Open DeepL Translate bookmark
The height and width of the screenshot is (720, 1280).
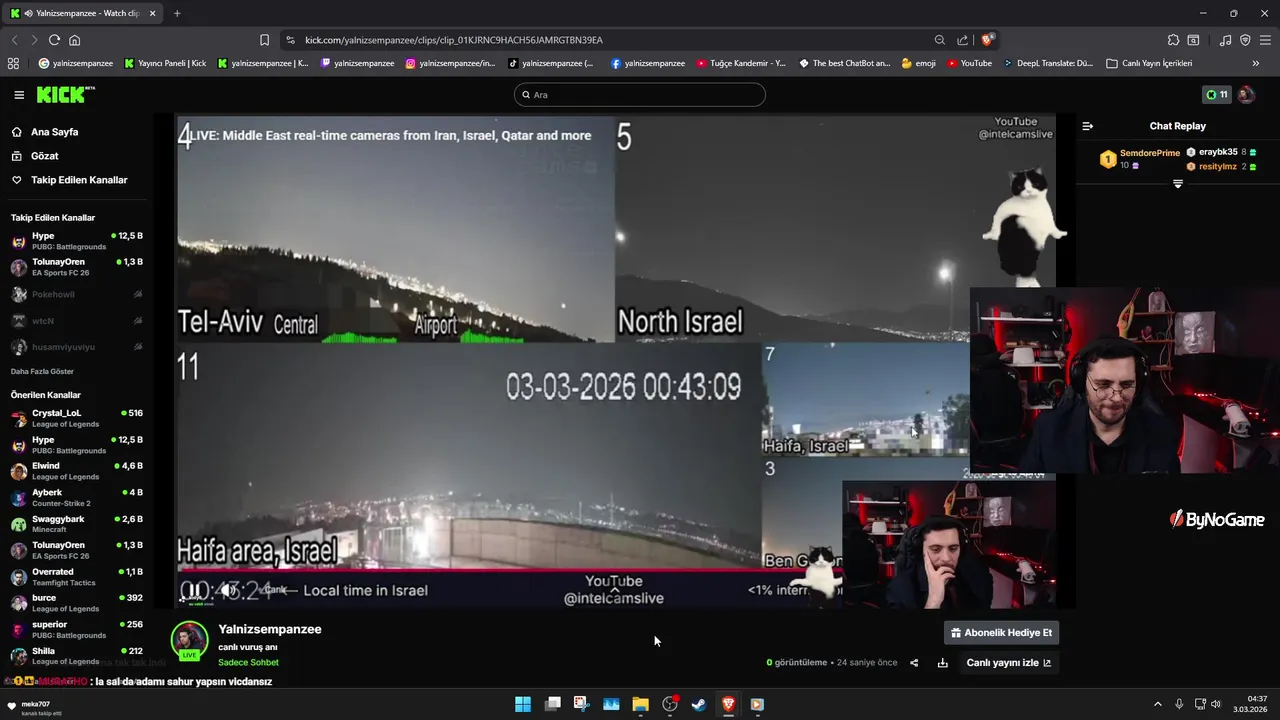[1048, 63]
